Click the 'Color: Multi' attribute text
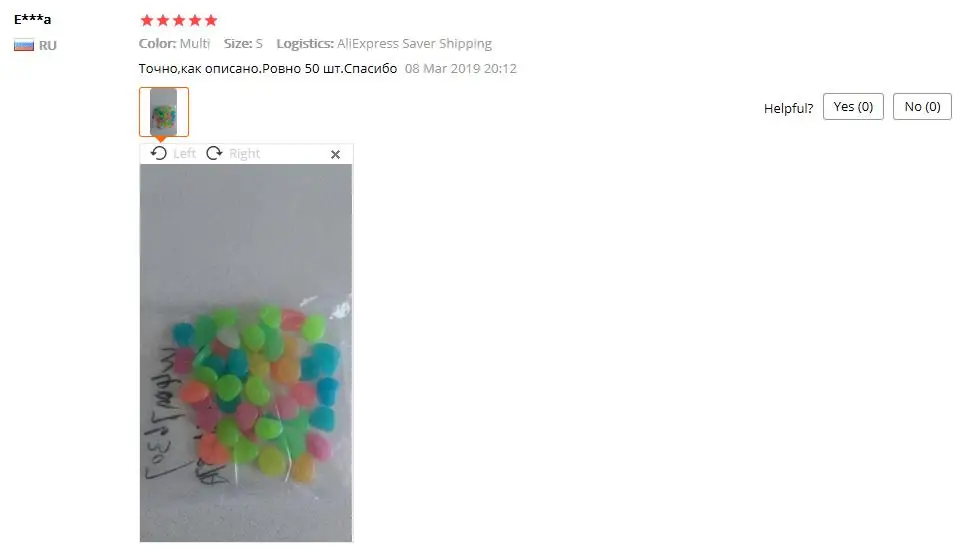 175,43
